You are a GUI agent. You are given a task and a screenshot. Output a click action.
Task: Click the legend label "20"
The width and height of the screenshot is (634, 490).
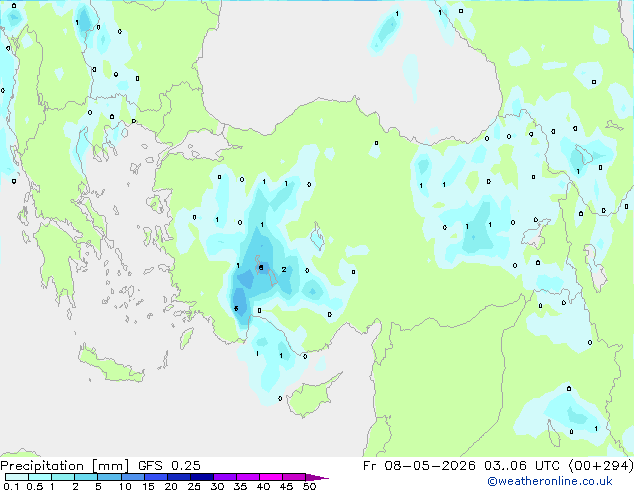click(171, 486)
